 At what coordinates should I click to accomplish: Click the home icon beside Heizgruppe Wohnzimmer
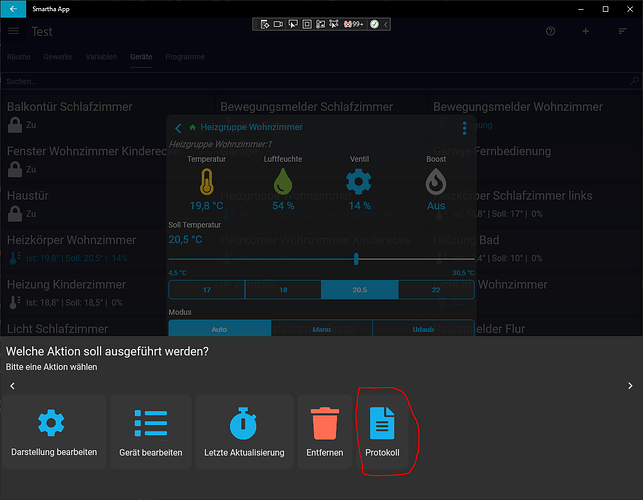192,127
